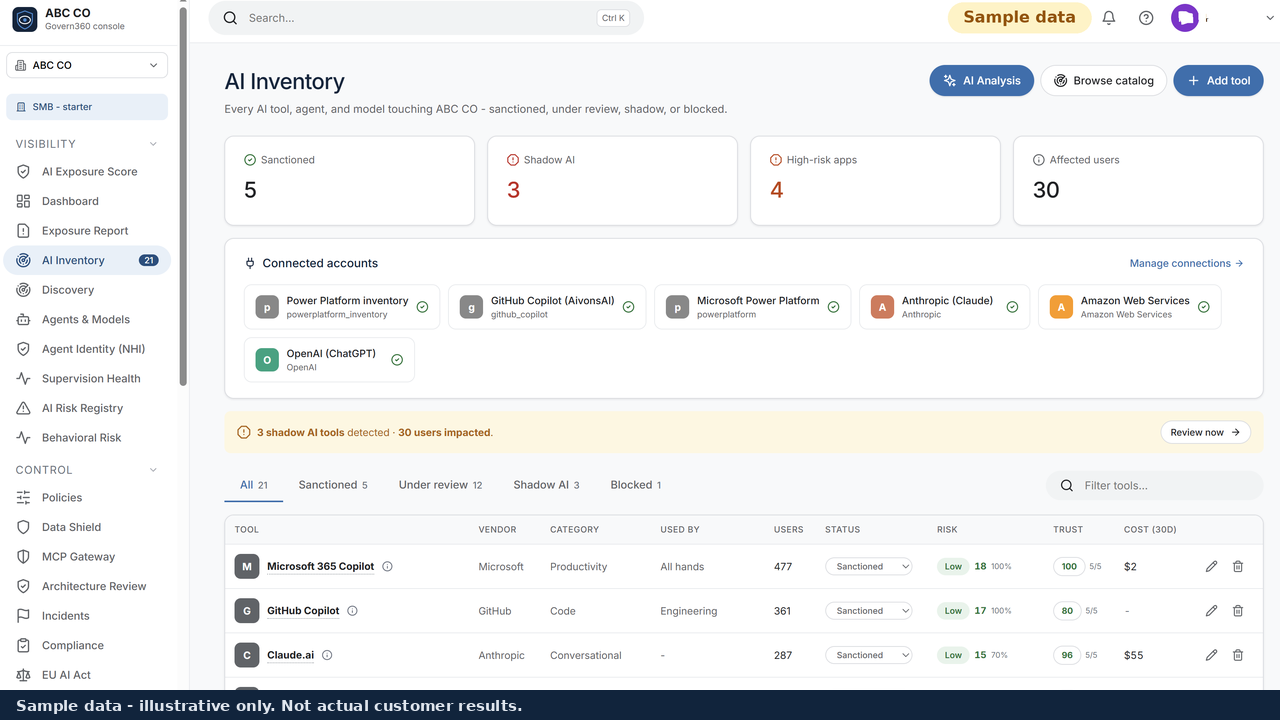The width and height of the screenshot is (1280, 720).
Task: Switch to the Shadow AI tab
Action: (x=546, y=485)
